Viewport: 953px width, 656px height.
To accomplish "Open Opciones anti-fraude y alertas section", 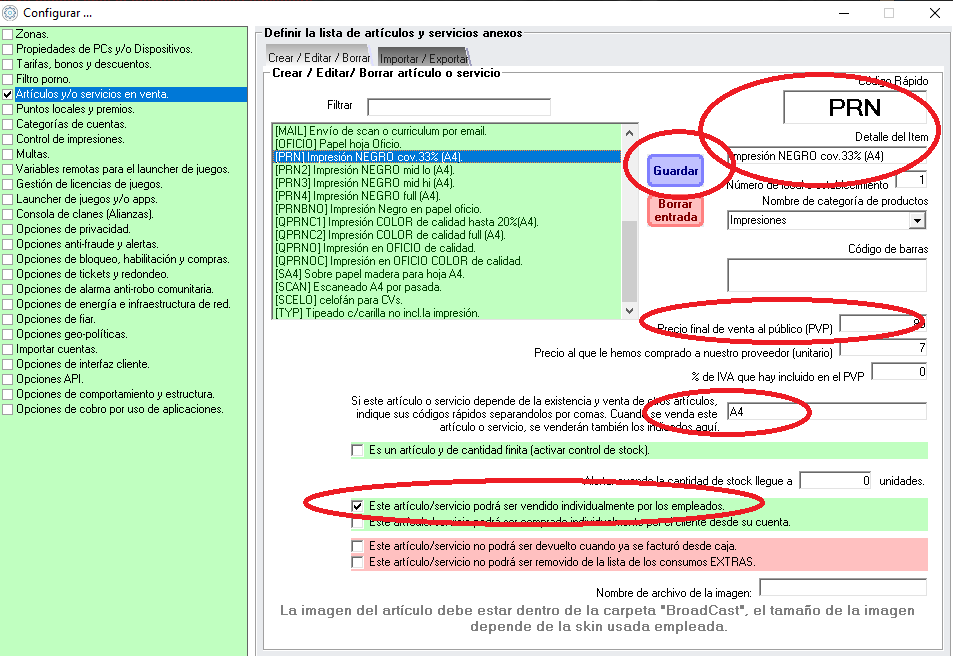I will click(88, 244).
